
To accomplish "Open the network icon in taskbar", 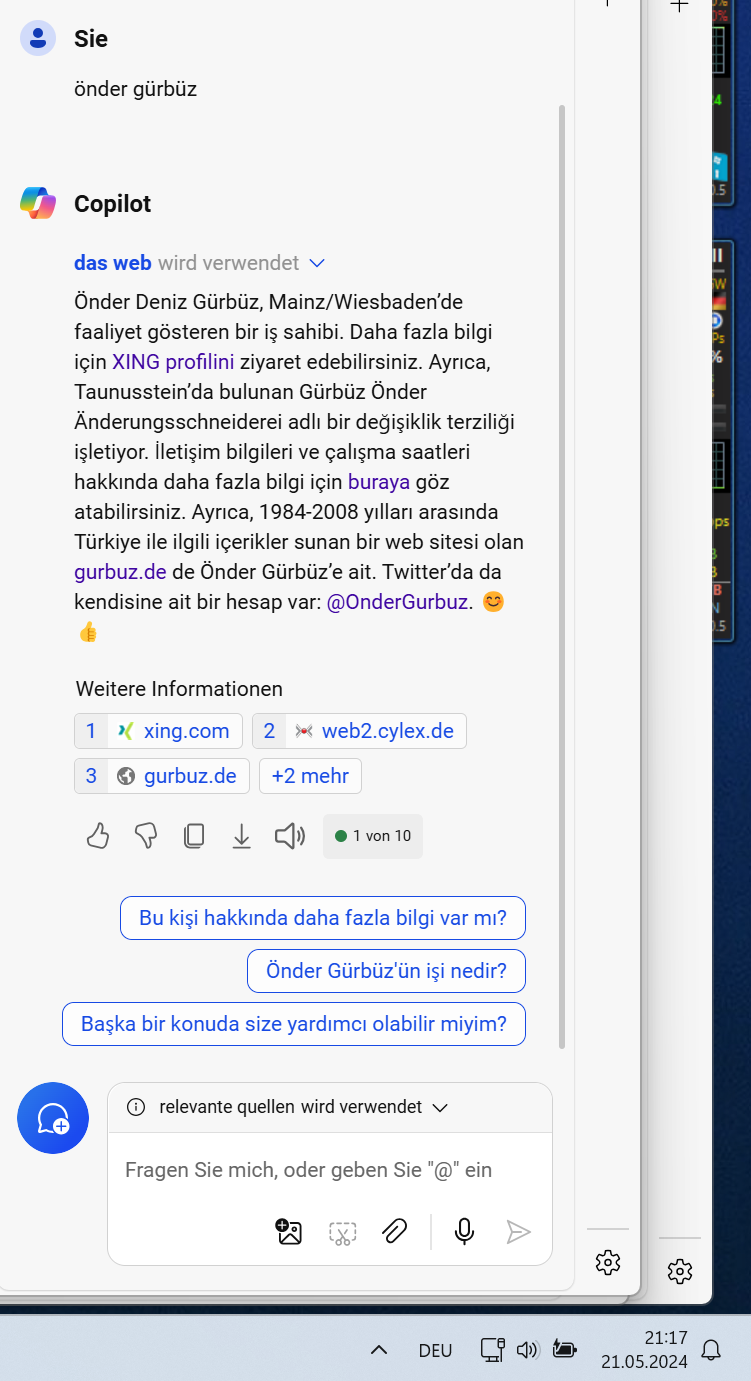I will (492, 1350).
